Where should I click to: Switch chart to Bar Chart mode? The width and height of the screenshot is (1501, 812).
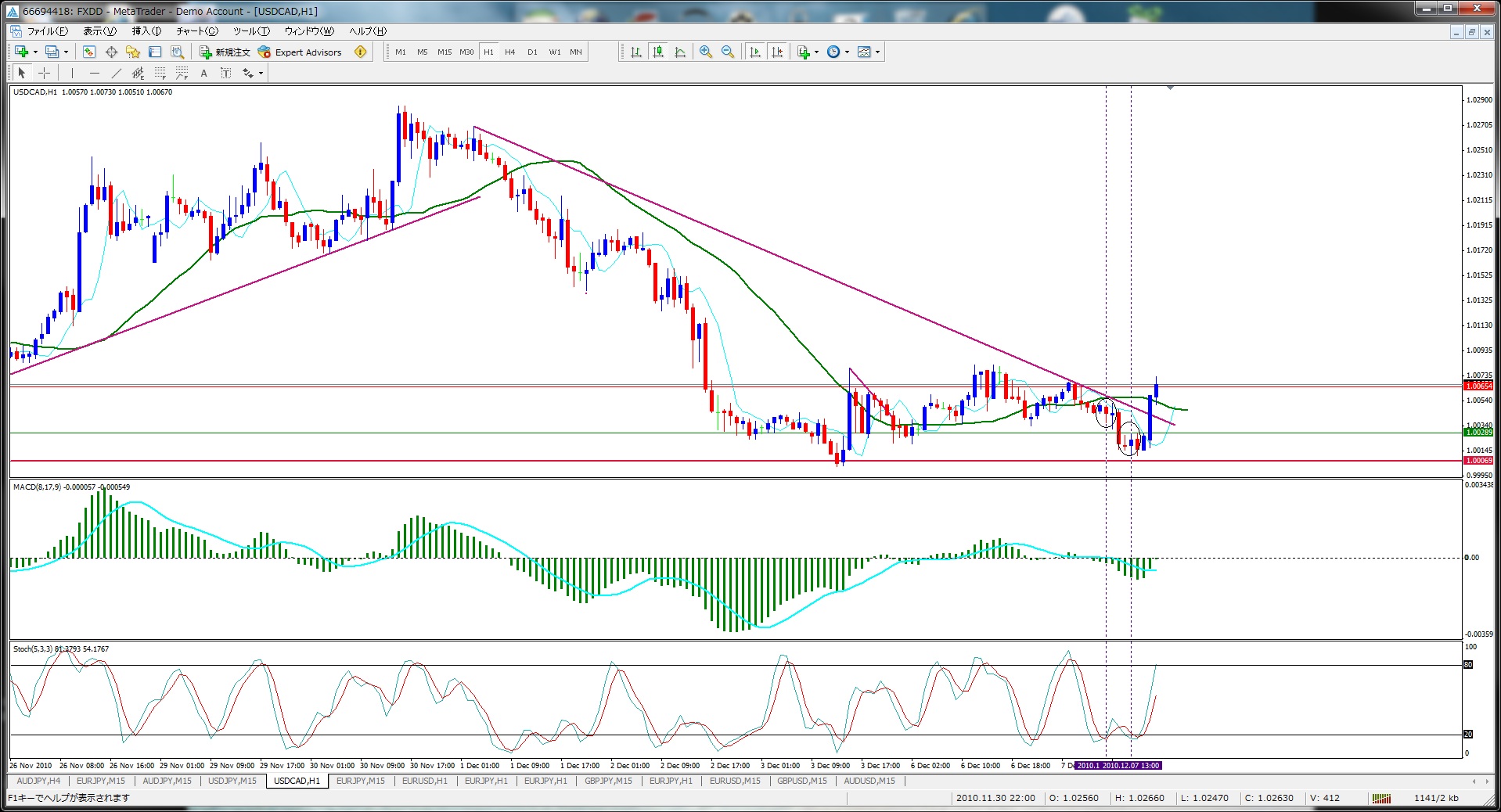coord(636,52)
